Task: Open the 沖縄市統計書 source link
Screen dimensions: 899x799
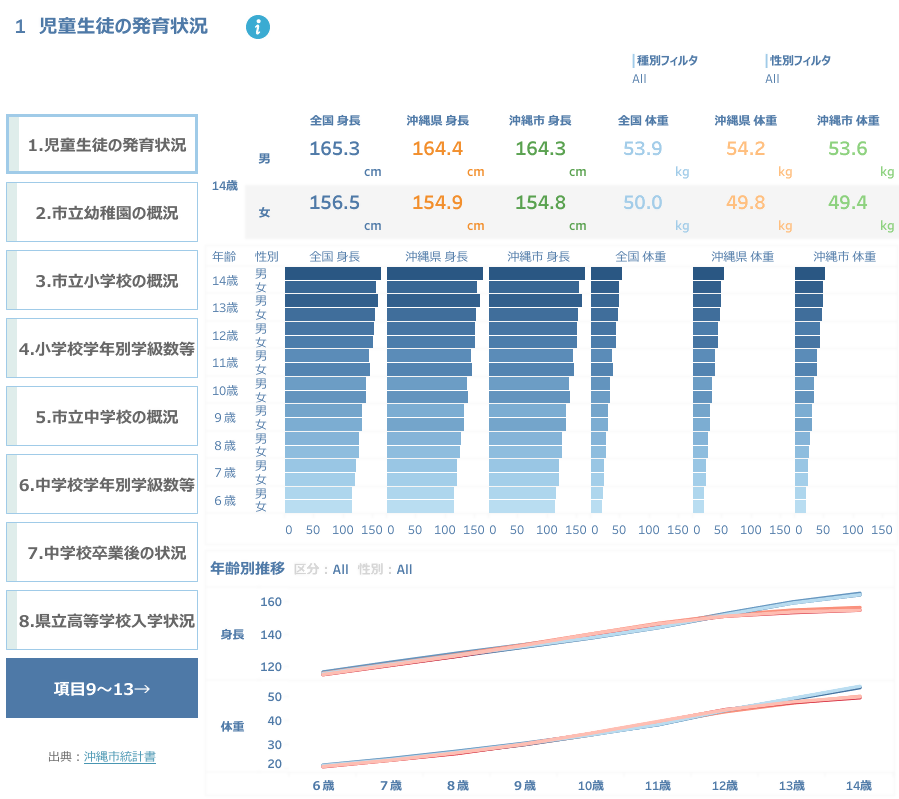Action: pos(120,757)
